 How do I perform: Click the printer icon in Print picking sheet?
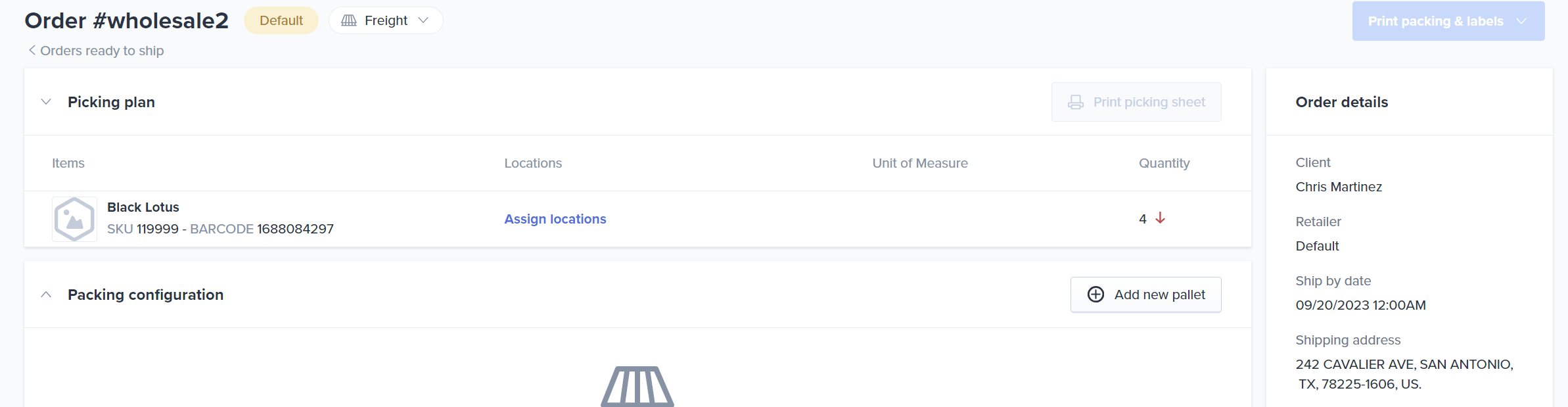tap(1076, 102)
